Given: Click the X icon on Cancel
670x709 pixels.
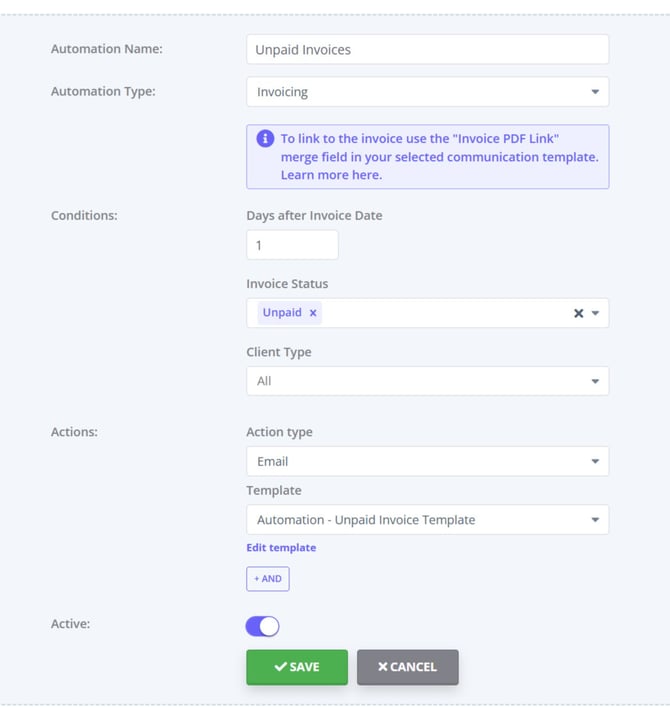Looking at the screenshot, I should (383, 667).
